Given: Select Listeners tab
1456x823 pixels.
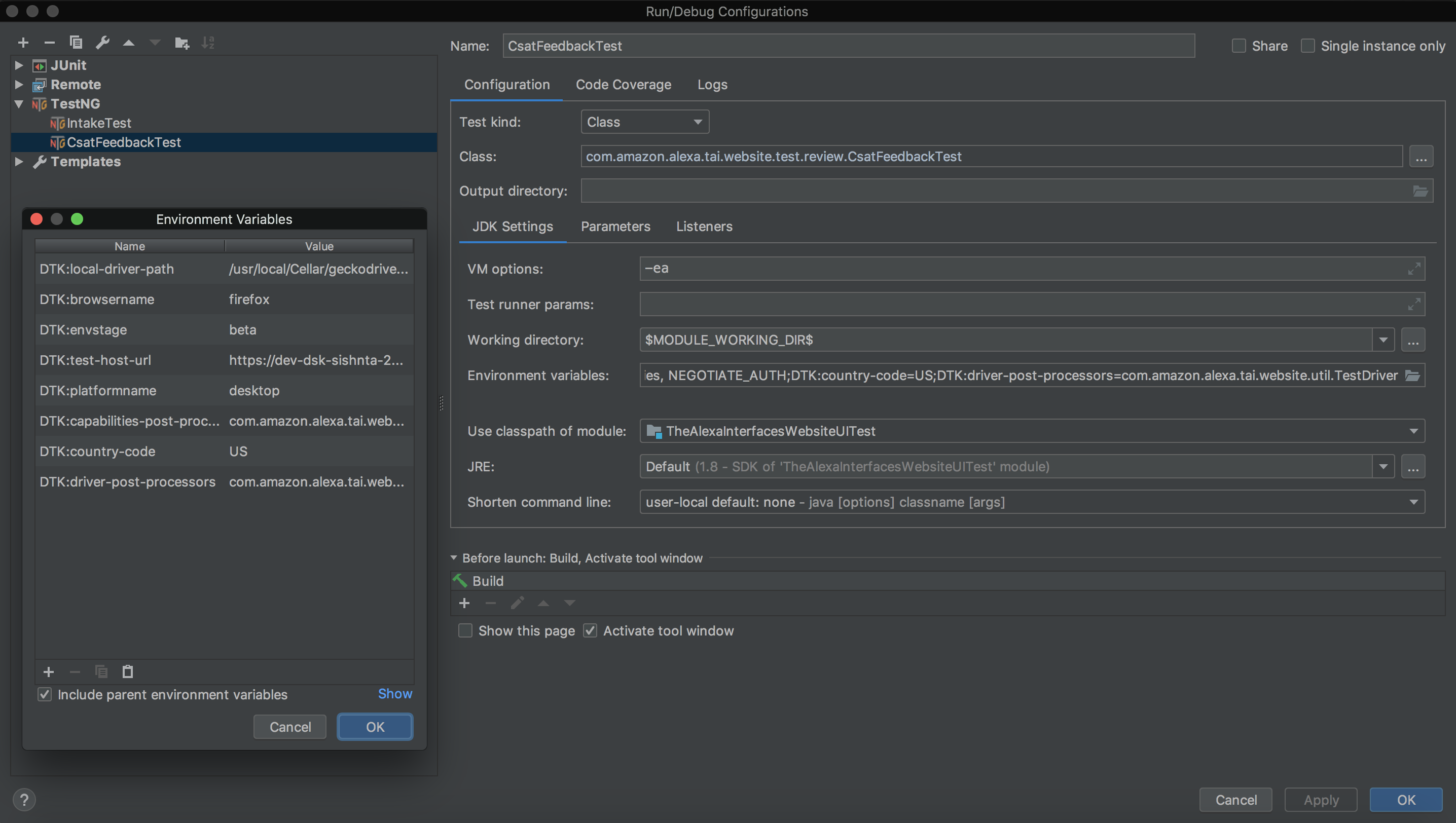Looking at the screenshot, I should [704, 227].
